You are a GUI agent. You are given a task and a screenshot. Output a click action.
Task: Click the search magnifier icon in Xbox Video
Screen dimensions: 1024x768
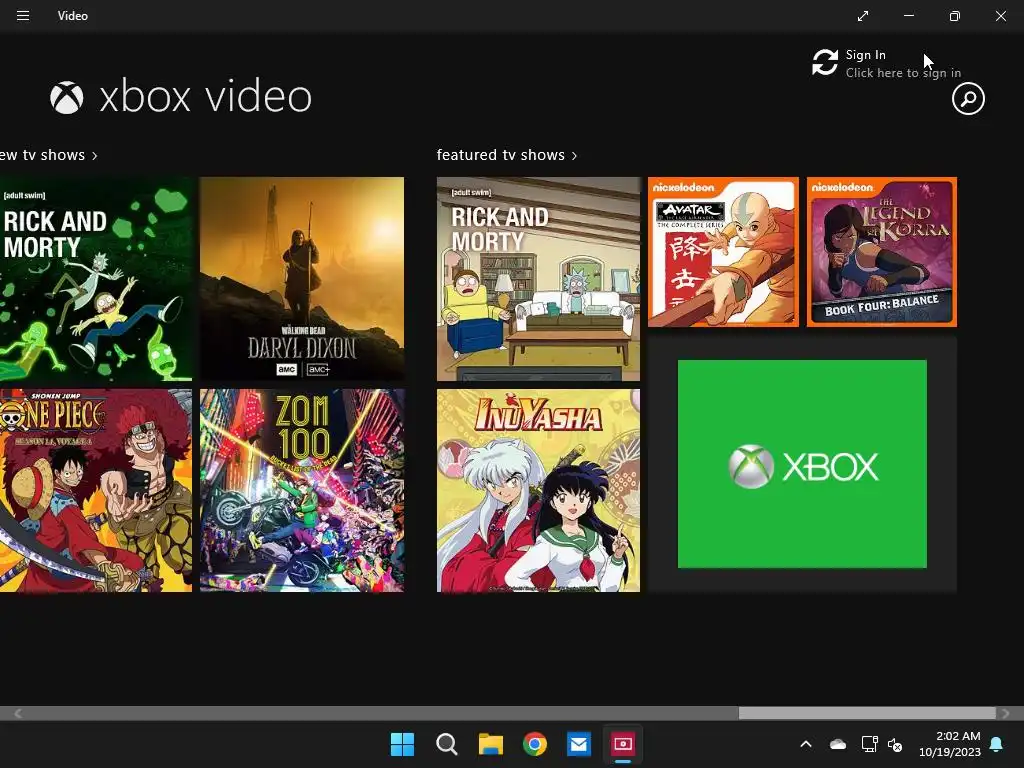(x=968, y=99)
